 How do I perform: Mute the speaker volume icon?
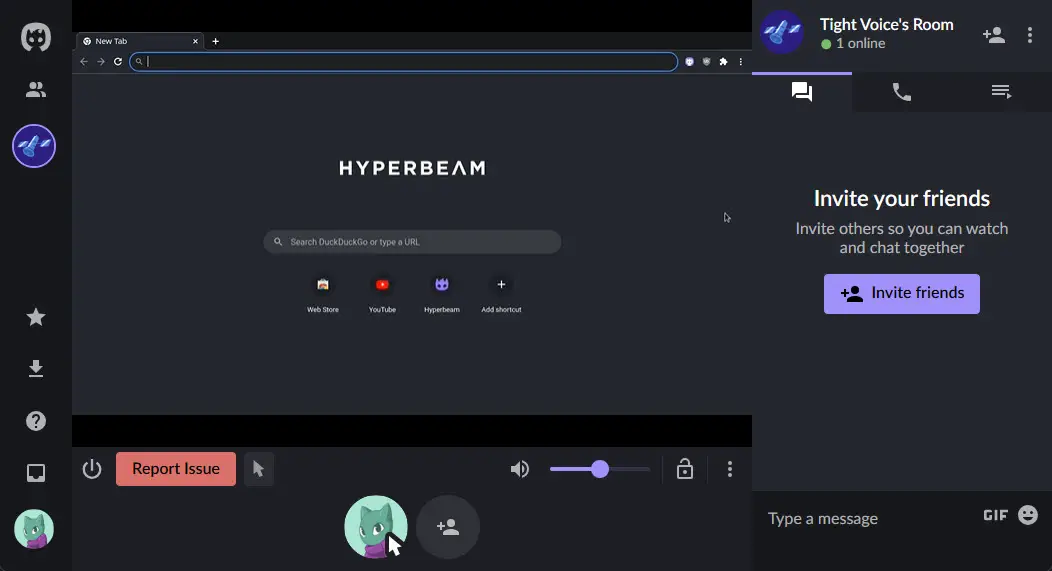(x=520, y=469)
